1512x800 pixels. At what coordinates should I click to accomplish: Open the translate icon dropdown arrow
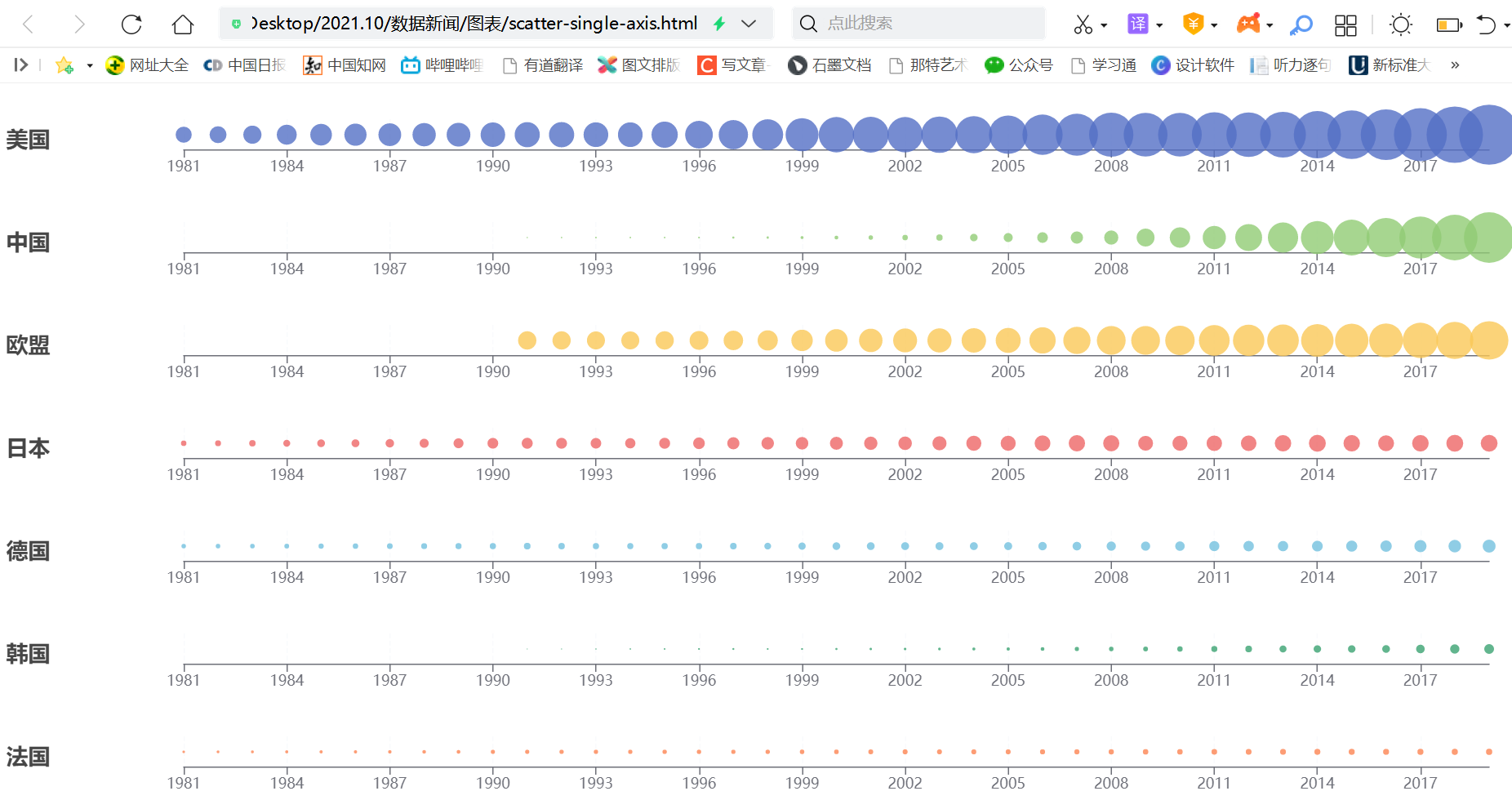(1159, 25)
